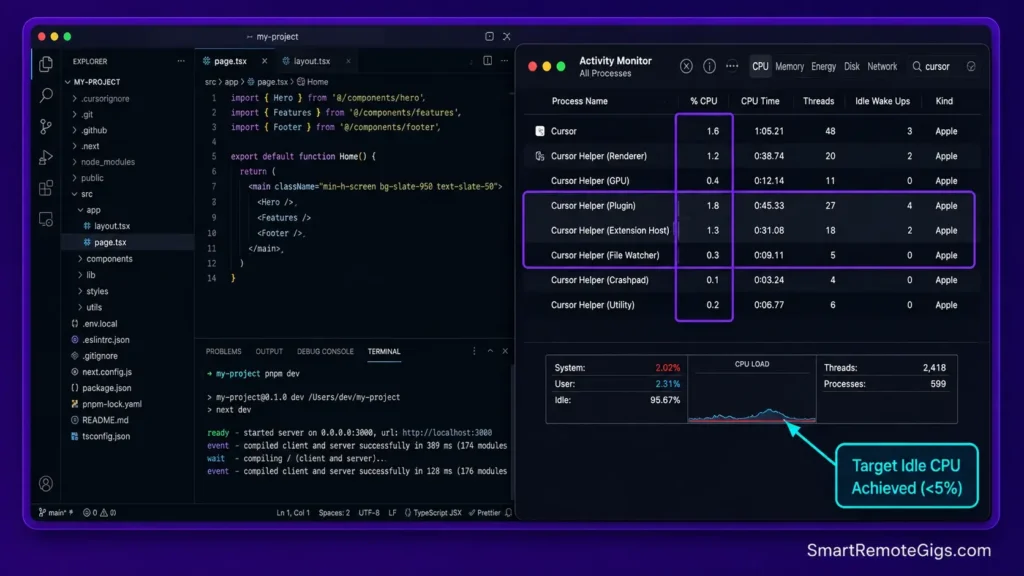Viewport: 1024px width, 576px height.
Task: Open Activity Monitor more options ellipsis
Action: coord(732,66)
